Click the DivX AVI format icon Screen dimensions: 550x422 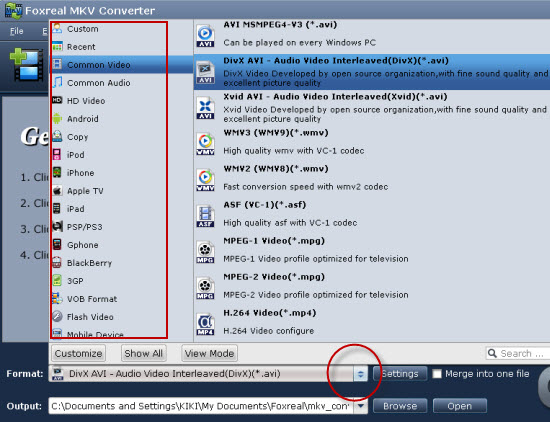click(205, 72)
